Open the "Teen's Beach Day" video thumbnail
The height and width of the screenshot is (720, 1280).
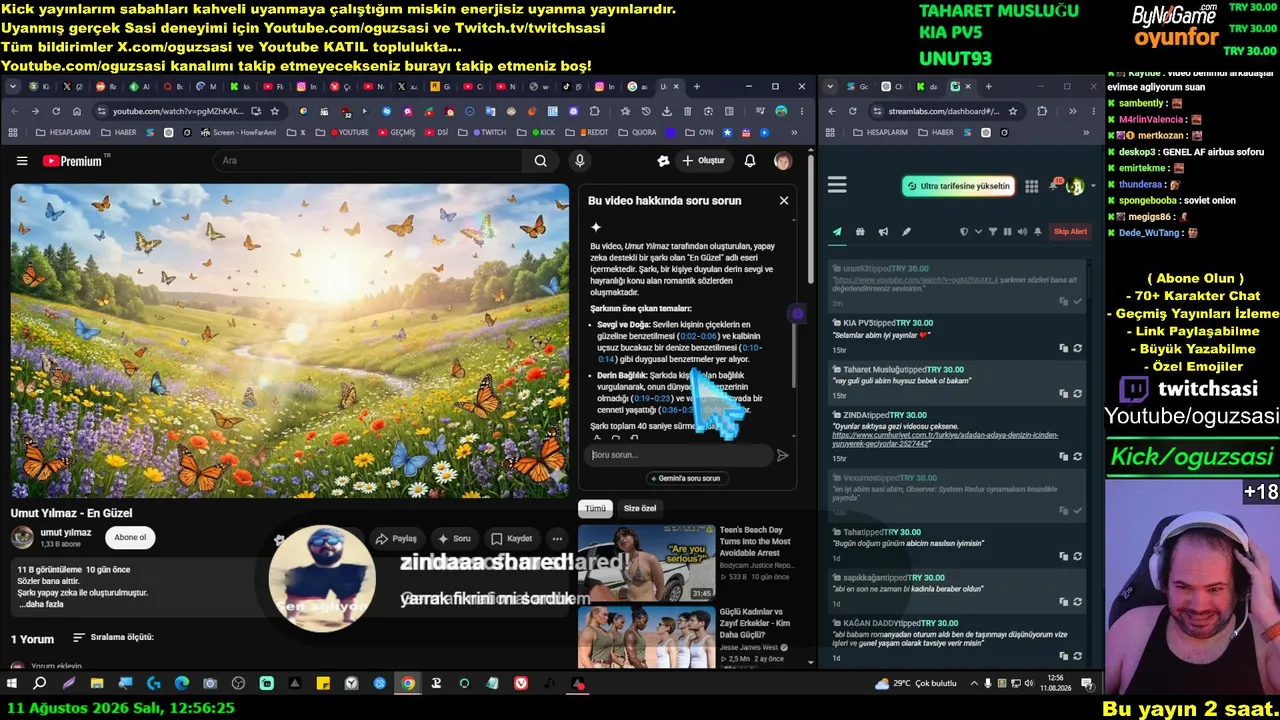(x=646, y=563)
